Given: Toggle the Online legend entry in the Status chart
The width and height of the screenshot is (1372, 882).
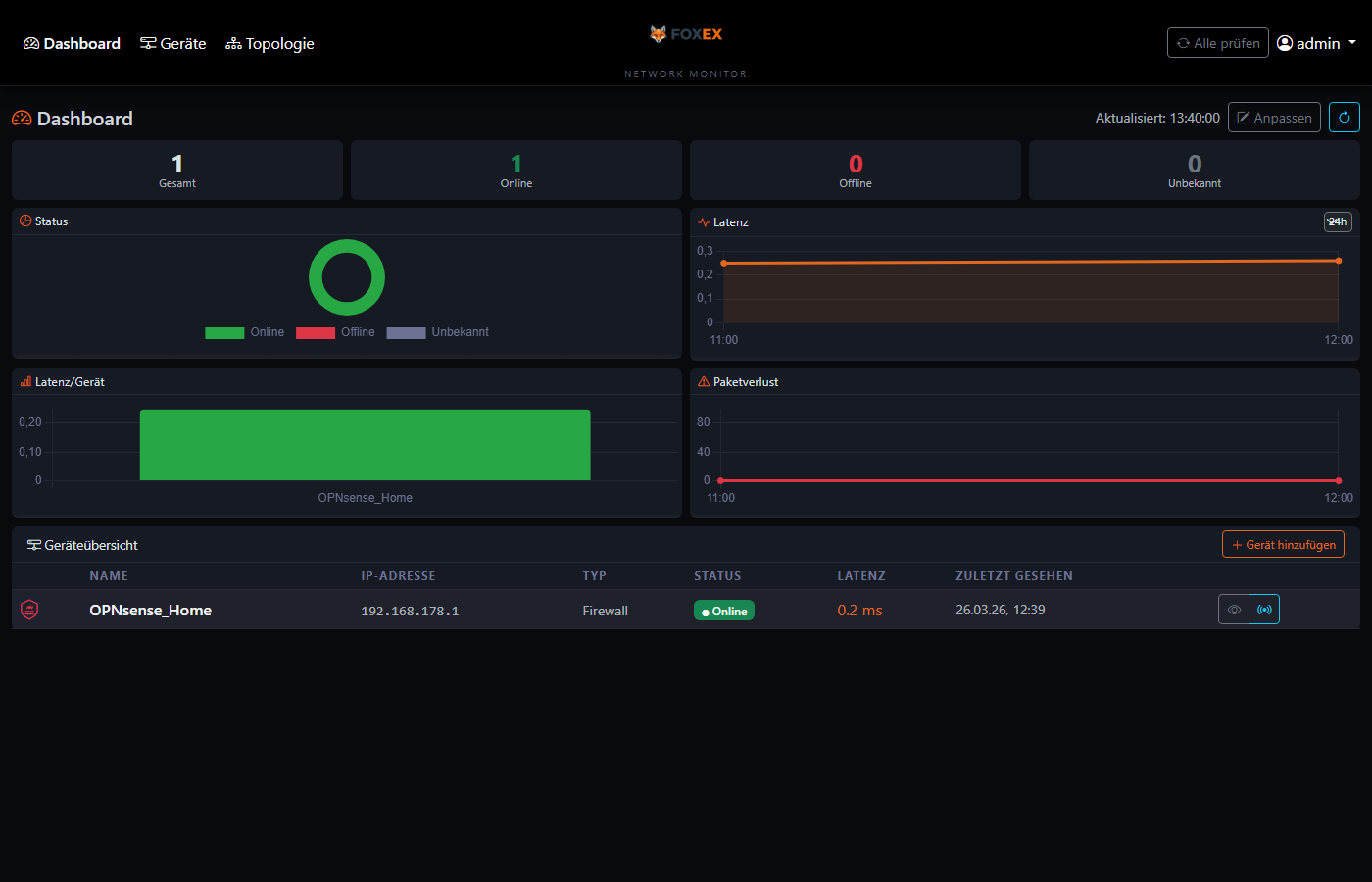Looking at the screenshot, I should click(x=244, y=332).
